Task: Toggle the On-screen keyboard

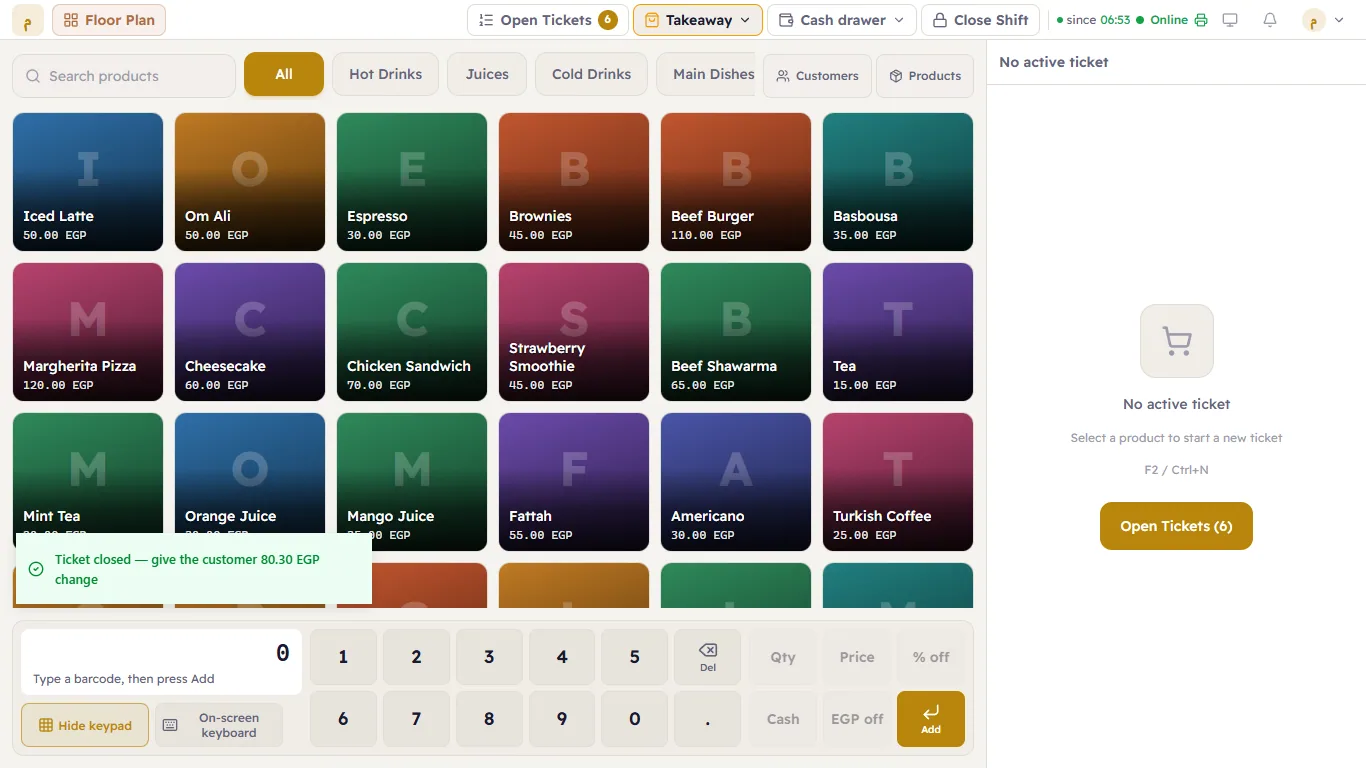Action: pyautogui.click(x=219, y=725)
